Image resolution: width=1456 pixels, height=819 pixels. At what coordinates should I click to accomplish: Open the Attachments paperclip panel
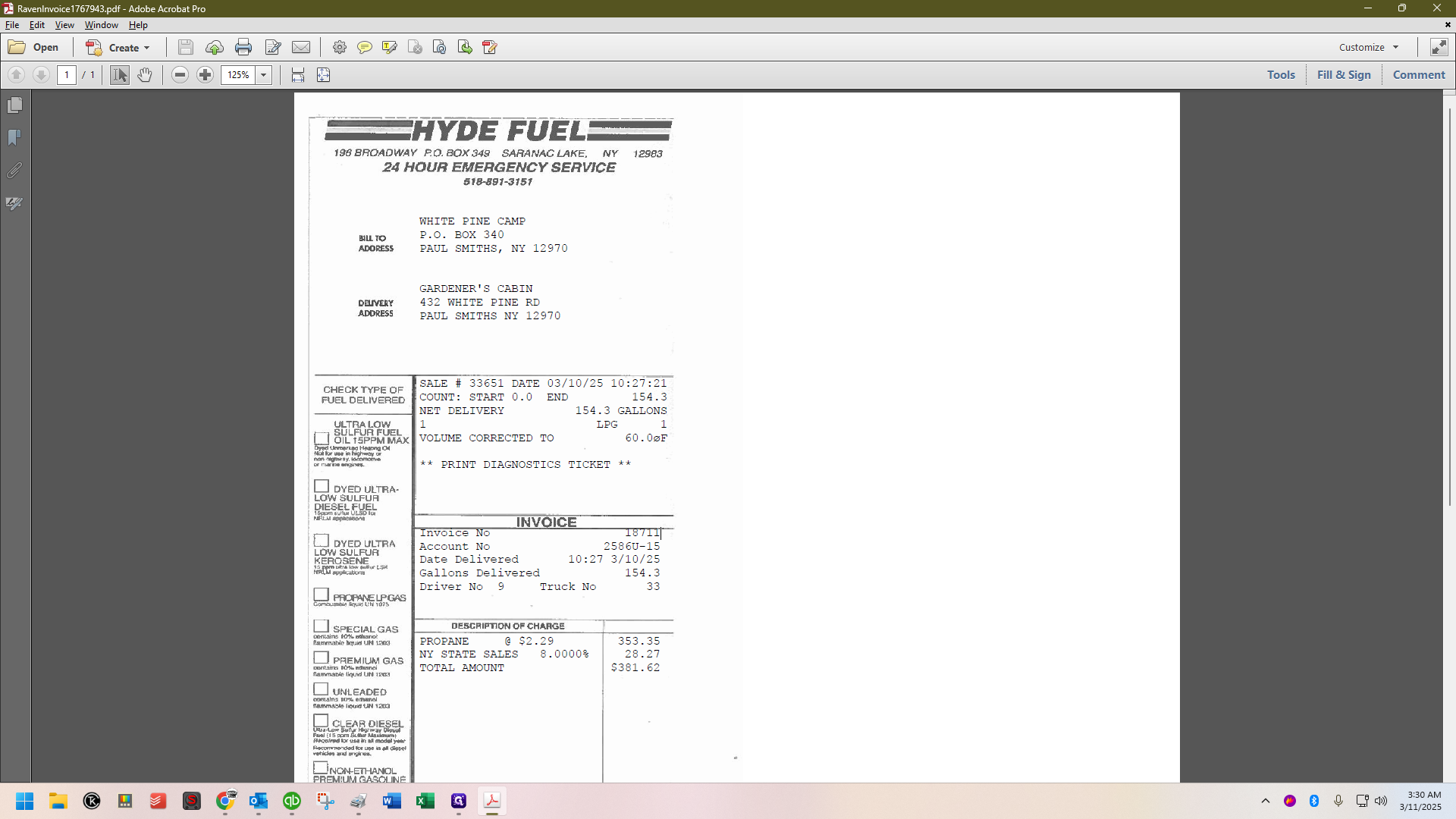[14, 171]
